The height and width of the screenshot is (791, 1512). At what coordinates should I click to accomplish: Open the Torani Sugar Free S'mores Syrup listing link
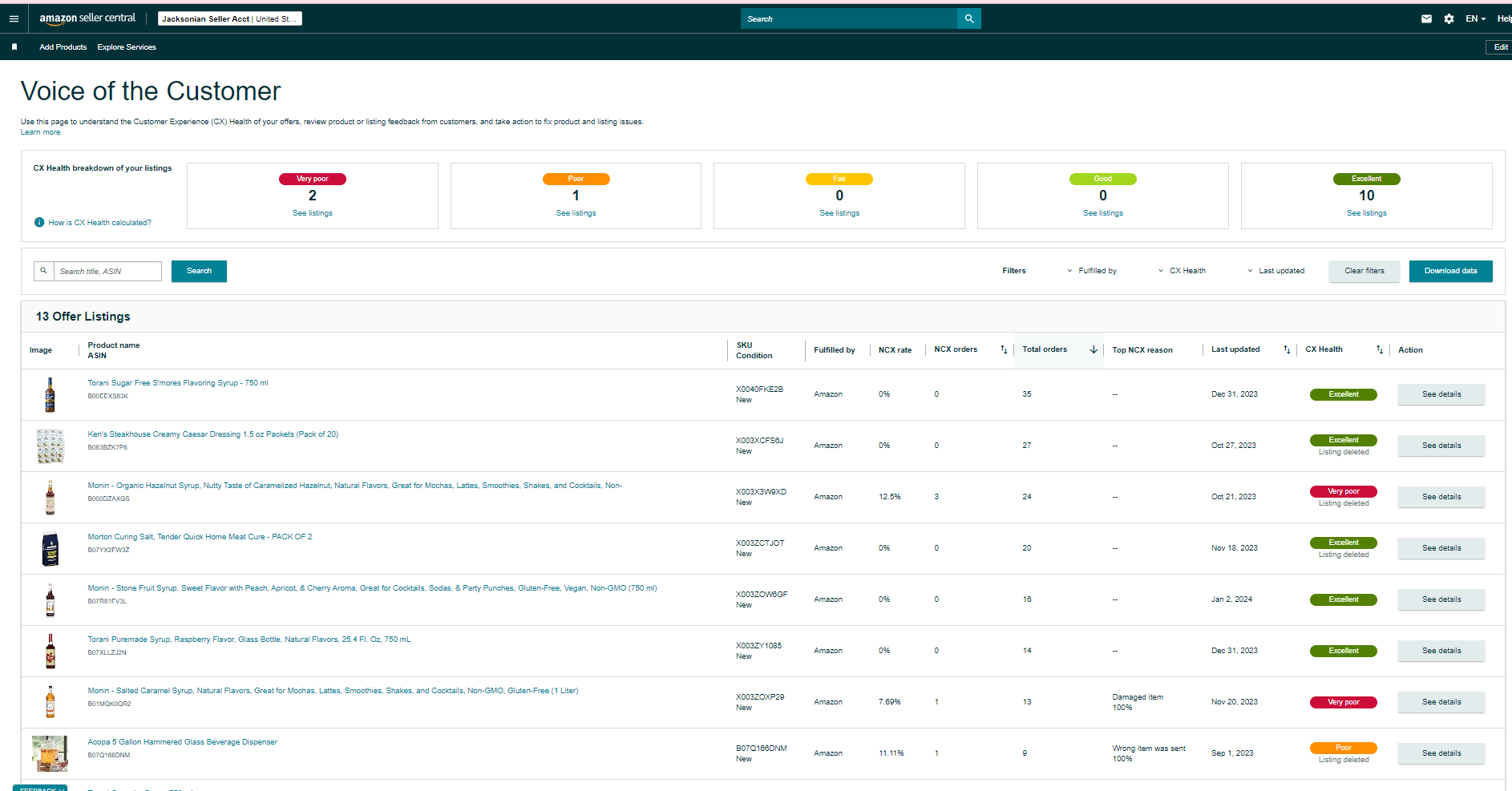point(178,383)
